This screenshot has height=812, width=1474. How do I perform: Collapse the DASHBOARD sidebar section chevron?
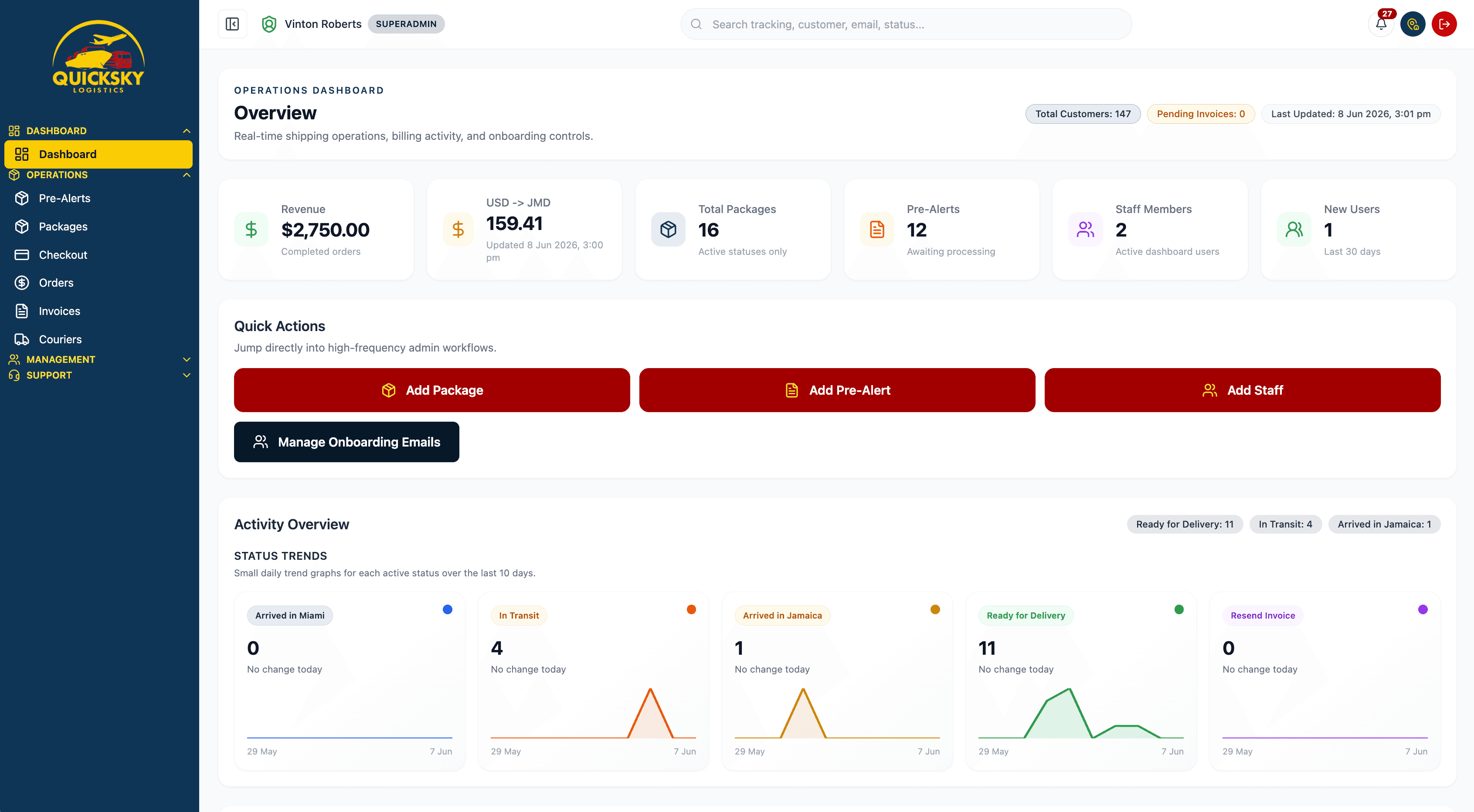tap(187, 131)
